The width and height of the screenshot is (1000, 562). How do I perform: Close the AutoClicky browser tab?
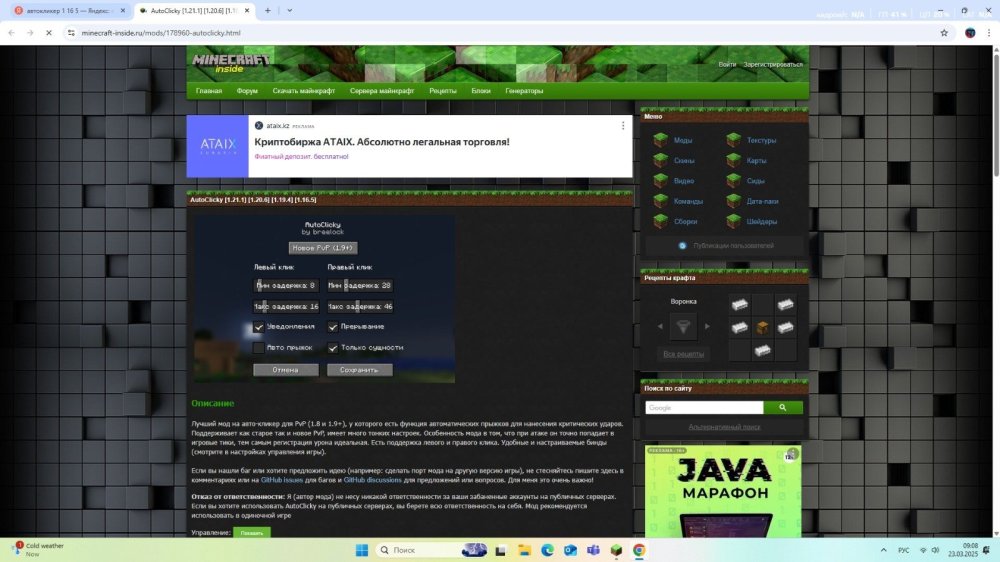247,11
